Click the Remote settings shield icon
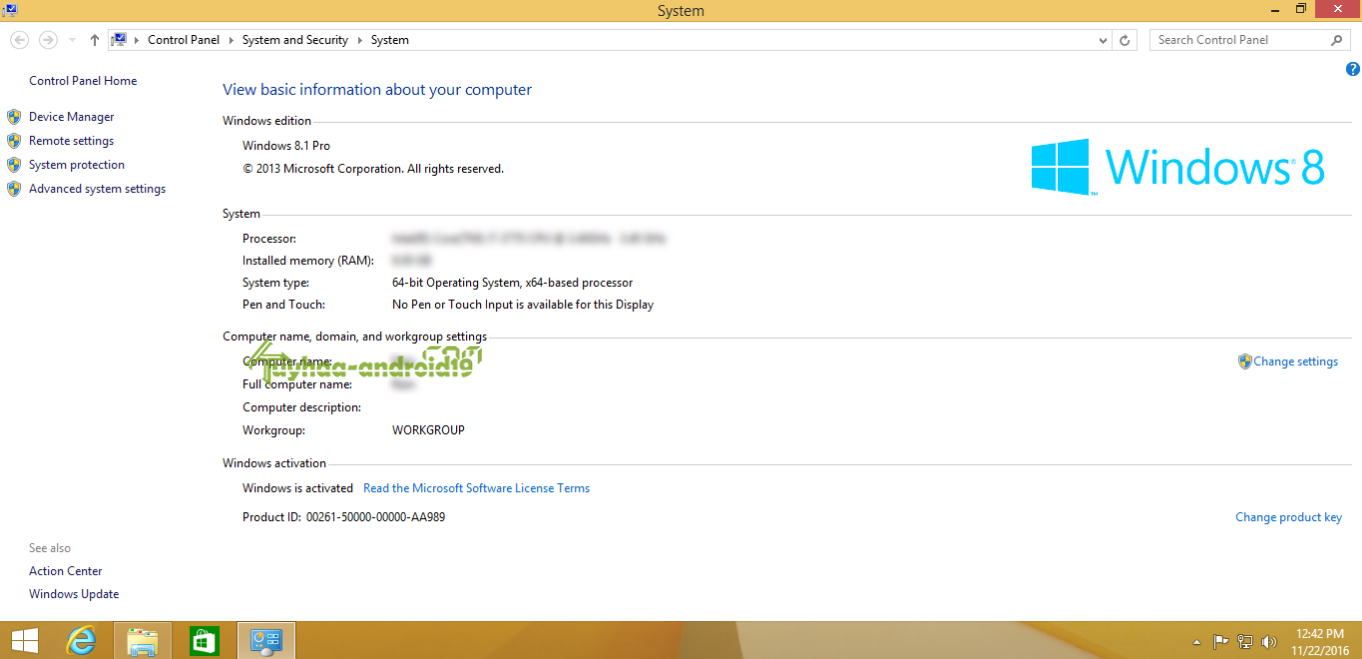 pos(14,141)
